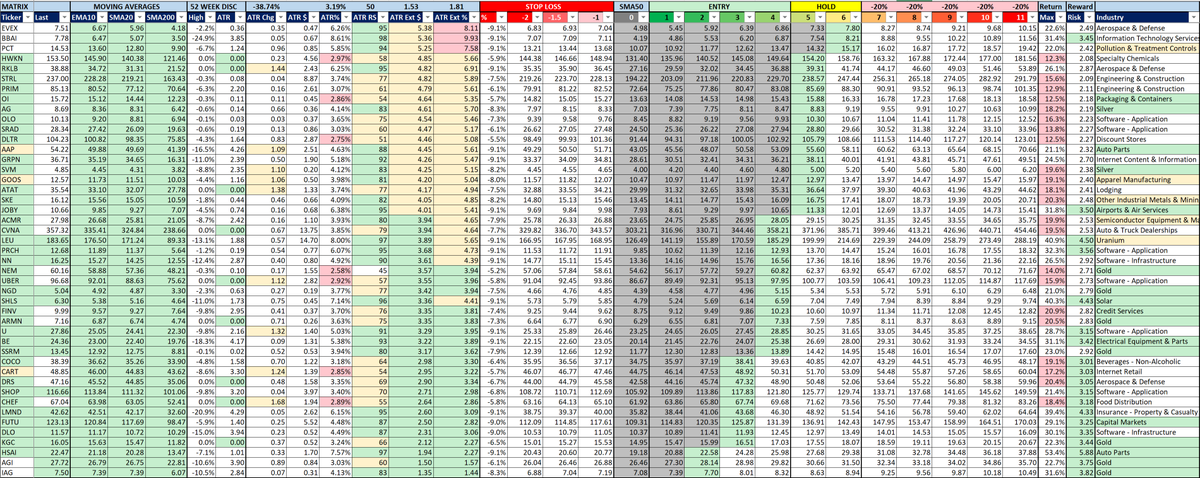Select the Capital Markets industry cell
1200x478 pixels.
[1147, 421]
